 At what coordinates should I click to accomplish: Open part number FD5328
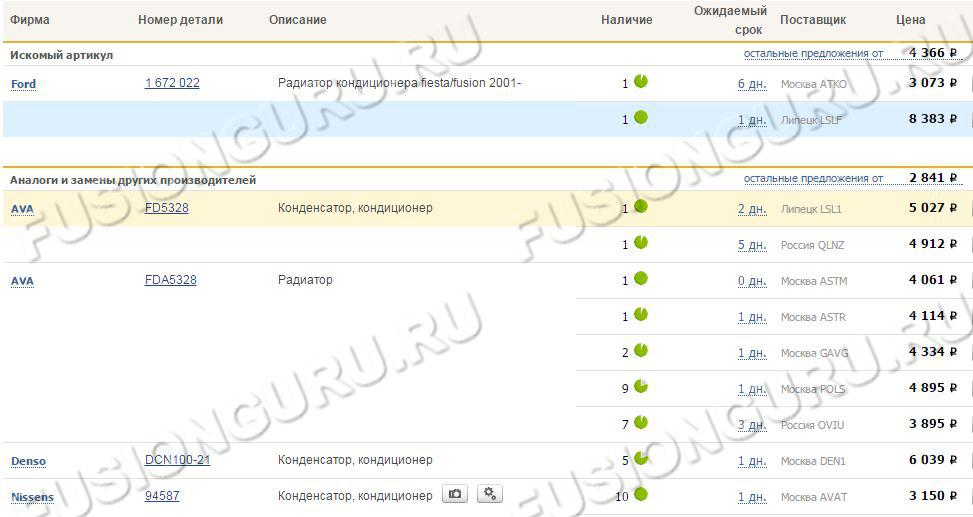[166, 208]
